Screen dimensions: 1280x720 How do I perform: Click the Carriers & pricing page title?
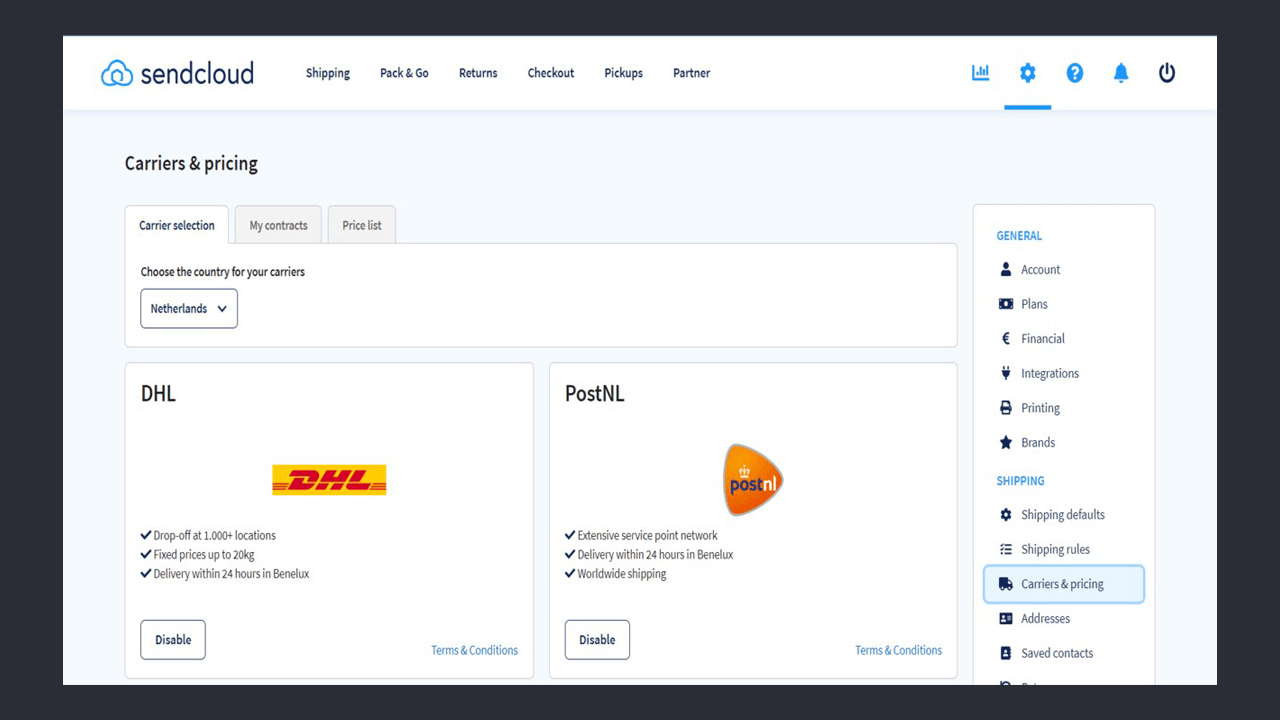tap(191, 164)
